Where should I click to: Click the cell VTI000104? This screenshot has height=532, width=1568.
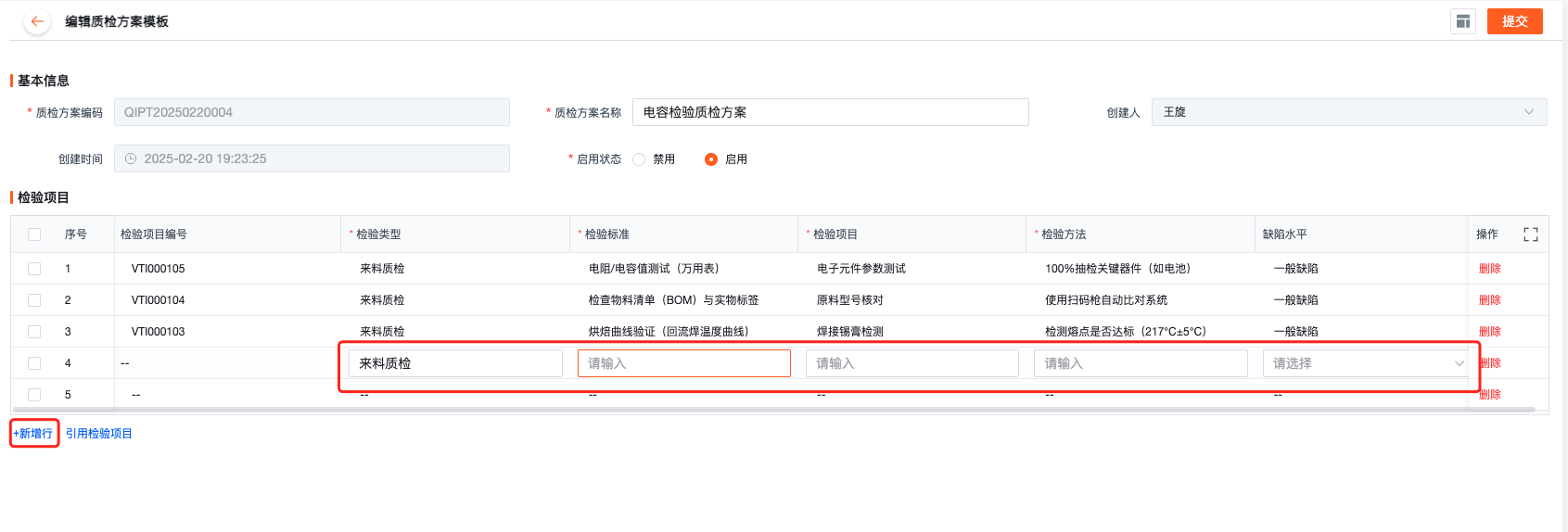tap(159, 300)
